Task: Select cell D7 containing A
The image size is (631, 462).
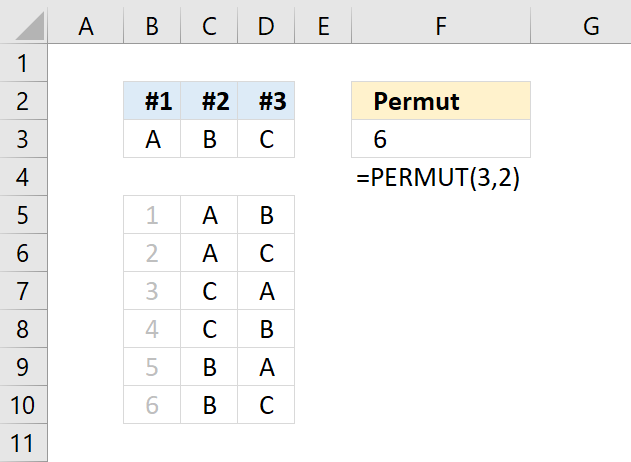Action: pyautogui.click(x=266, y=291)
